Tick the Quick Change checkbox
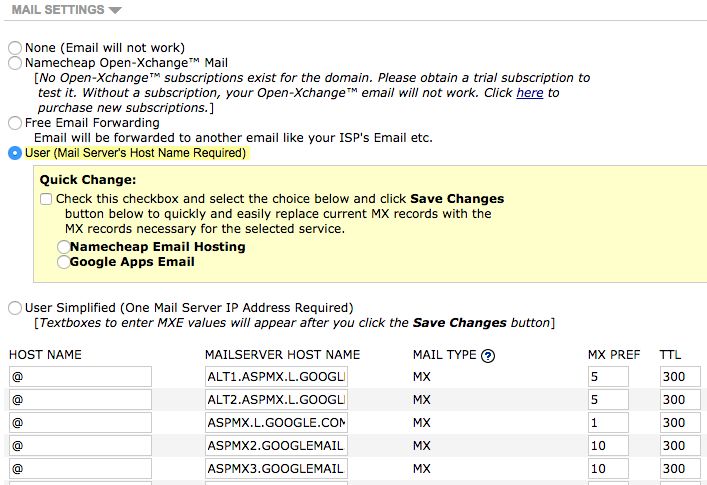The height and width of the screenshot is (485, 707). (46, 199)
